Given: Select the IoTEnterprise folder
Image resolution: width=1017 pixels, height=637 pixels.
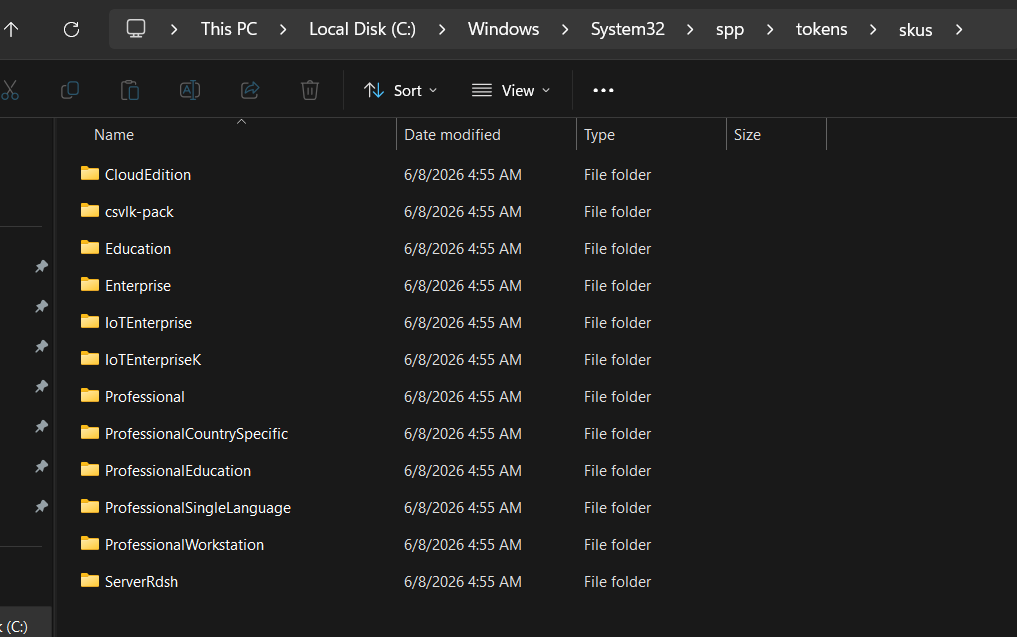Looking at the screenshot, I should pyautogui.click(x=149, y=322).
